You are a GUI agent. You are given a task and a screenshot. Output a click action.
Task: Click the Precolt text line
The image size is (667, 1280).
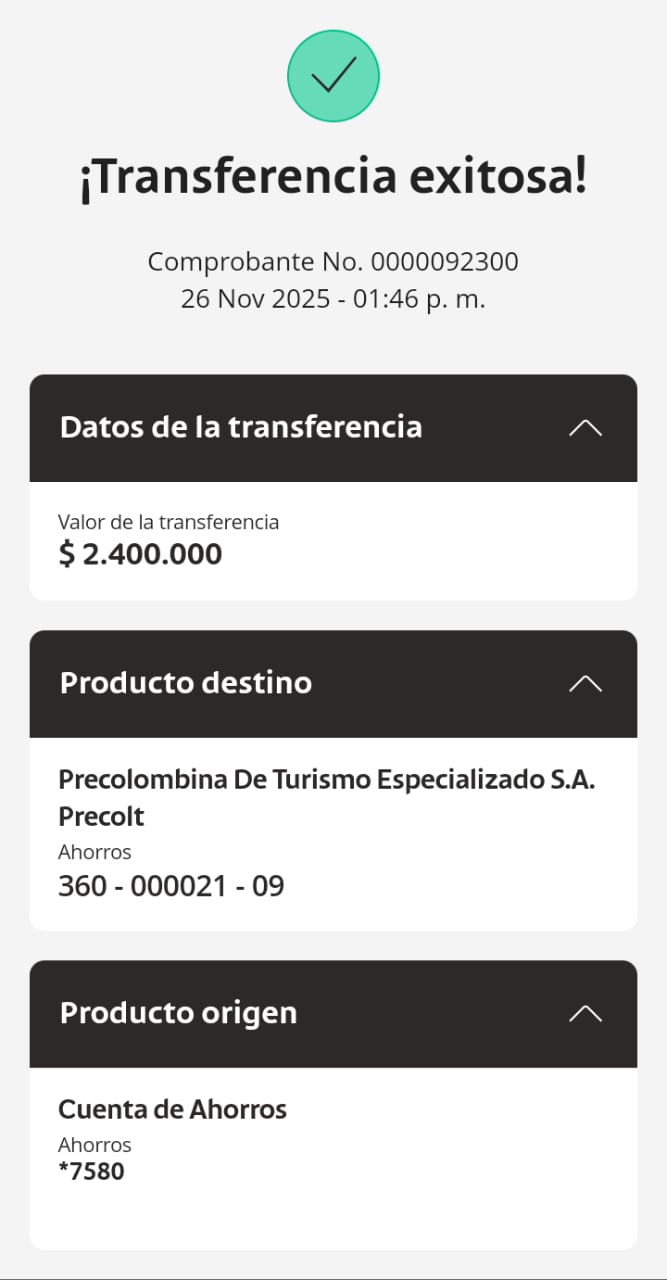pyautogui.click(x=101, y=817)
